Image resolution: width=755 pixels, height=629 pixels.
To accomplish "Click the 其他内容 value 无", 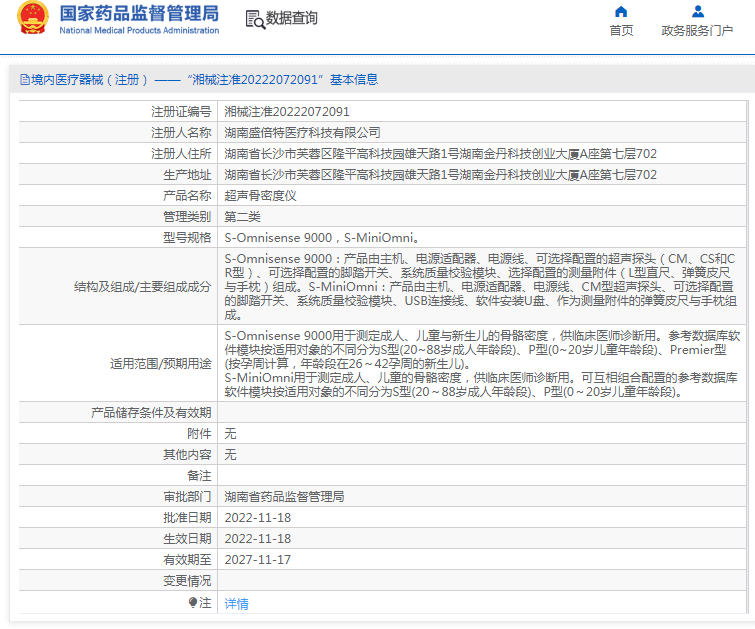I will [230, 455].
